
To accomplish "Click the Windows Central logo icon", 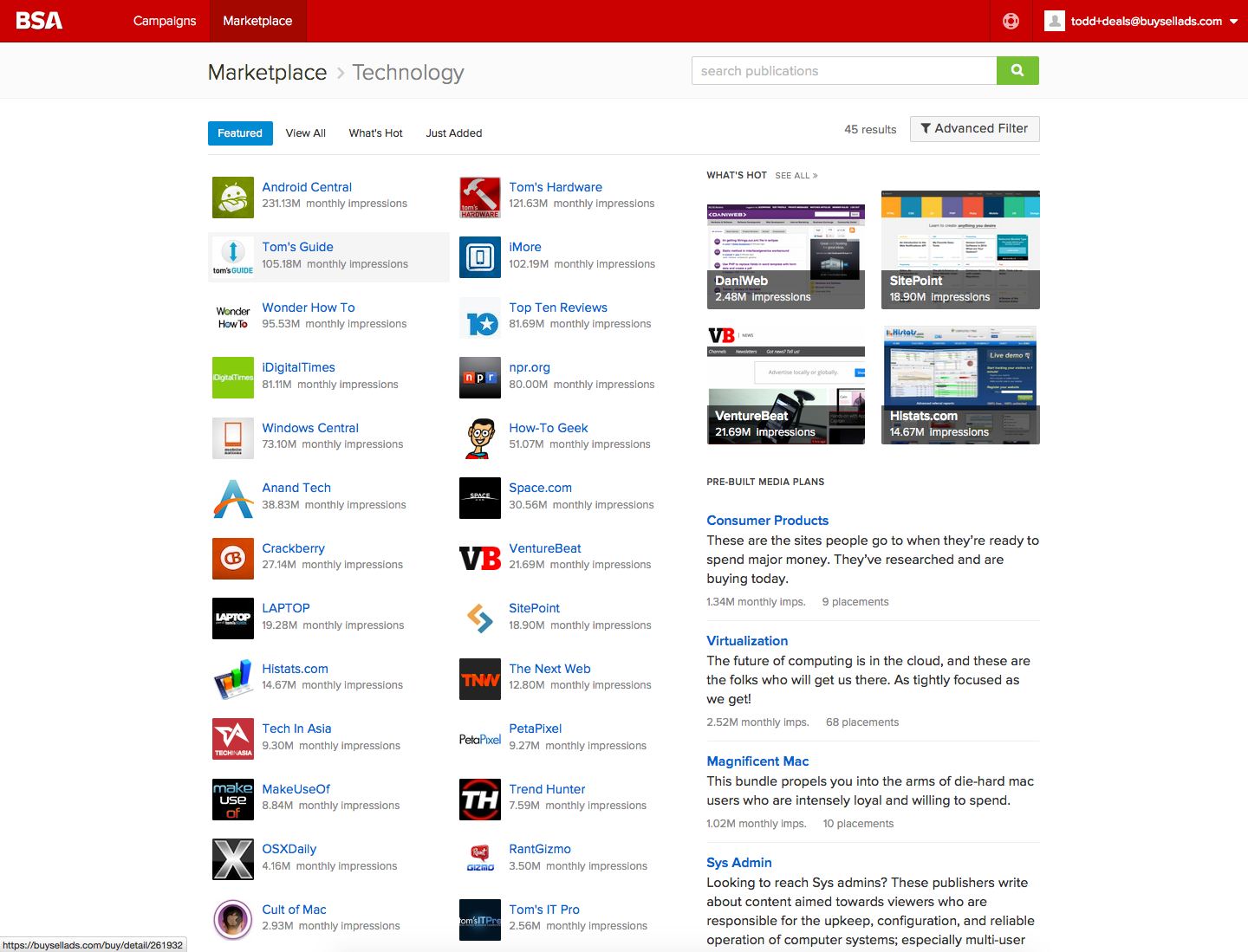I will pos(233,438).
